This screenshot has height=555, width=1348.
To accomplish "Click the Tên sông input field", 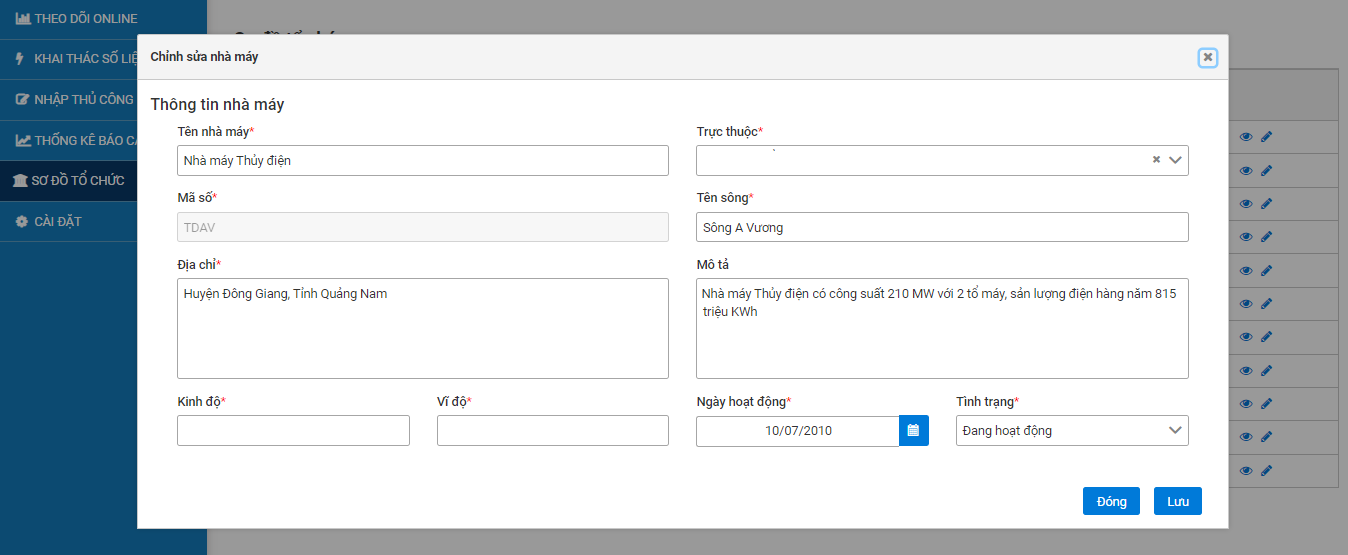I will [x=941, y=227].
